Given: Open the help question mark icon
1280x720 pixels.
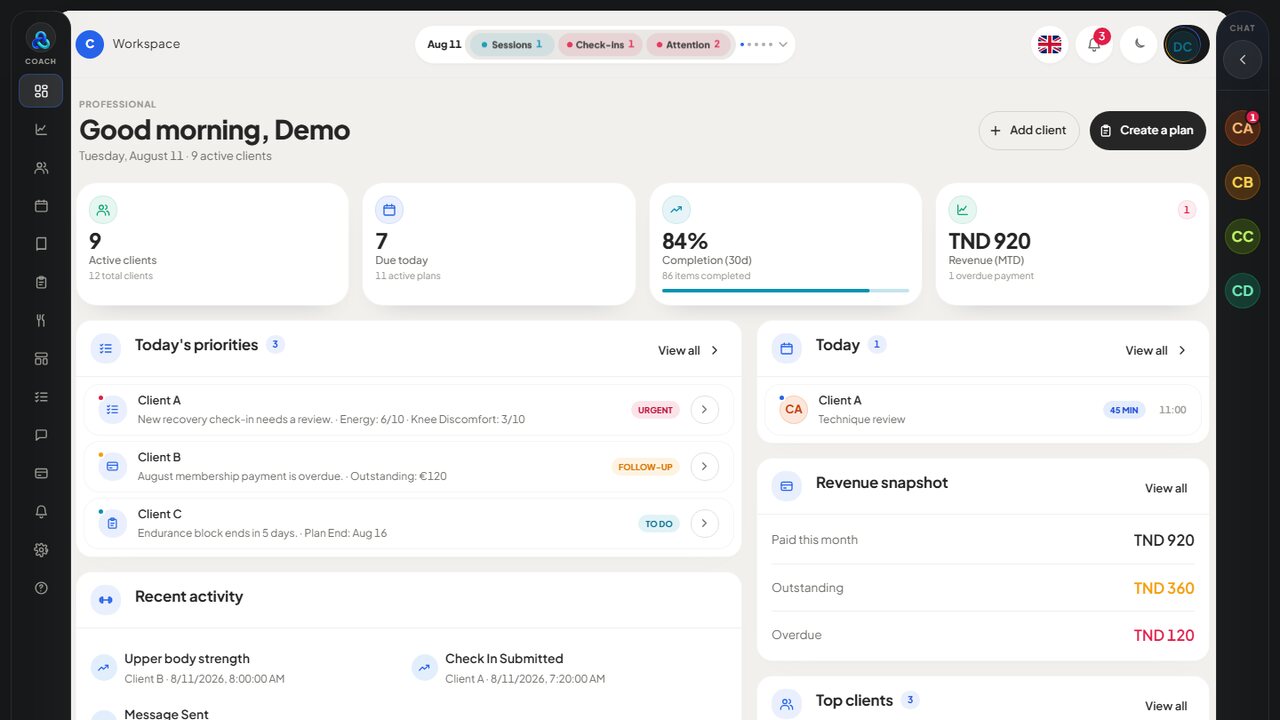Looking at the screenshot, I should pyautogui.click(x=41, y=588).
